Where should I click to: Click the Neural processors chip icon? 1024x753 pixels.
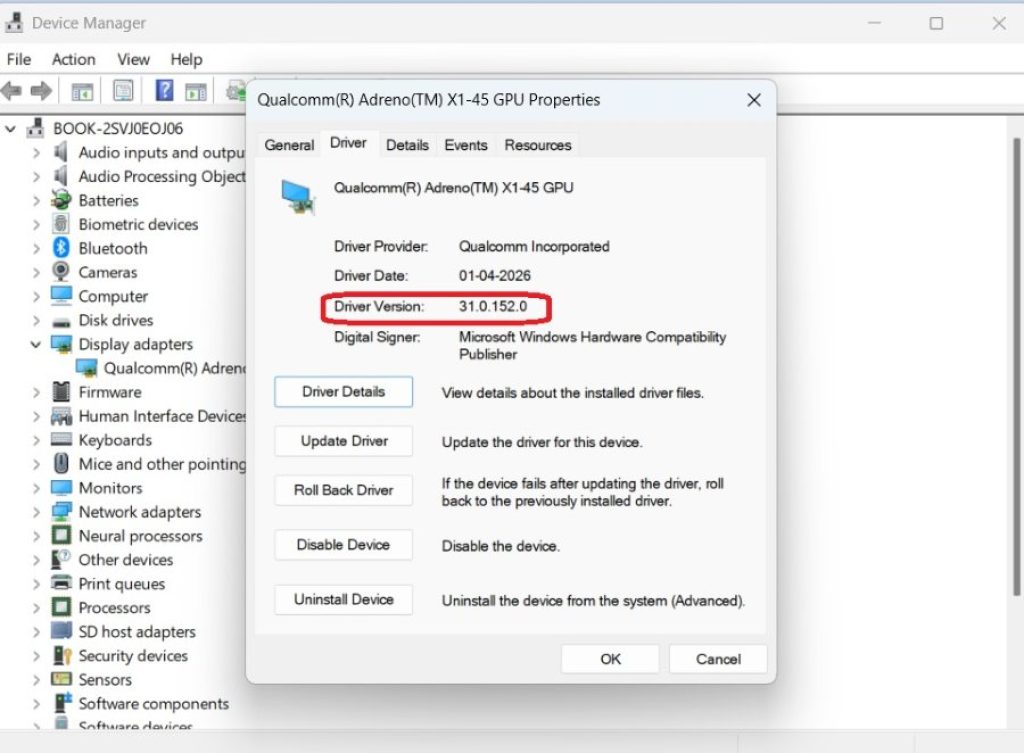[61, 536]
